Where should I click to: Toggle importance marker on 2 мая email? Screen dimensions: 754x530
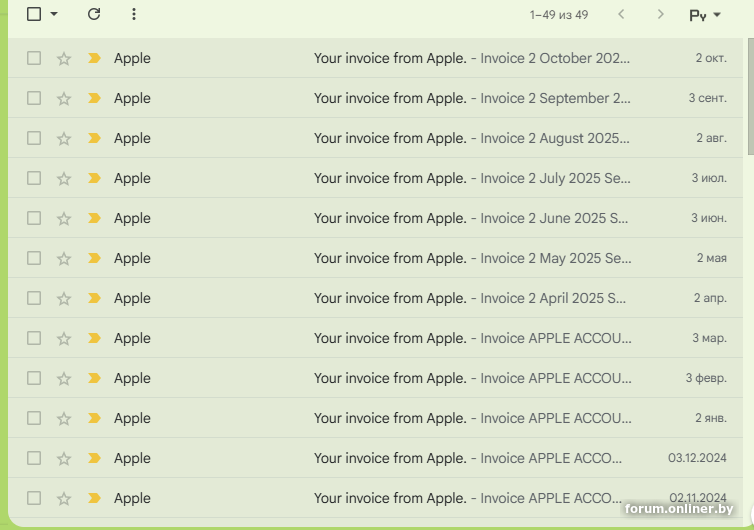pyautogui.click(x=94, y=258)
